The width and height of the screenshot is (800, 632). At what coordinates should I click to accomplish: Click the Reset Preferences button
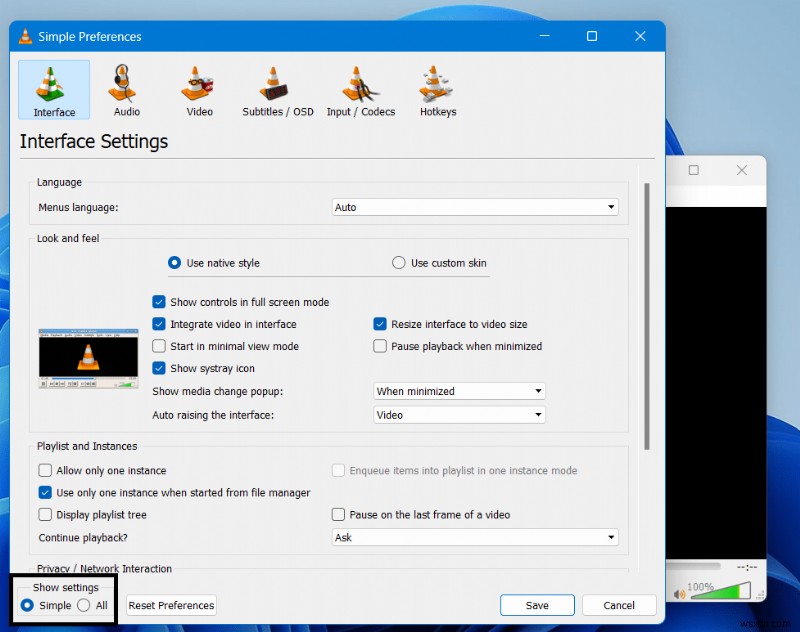pyautogui.click(x=170, y=605)
